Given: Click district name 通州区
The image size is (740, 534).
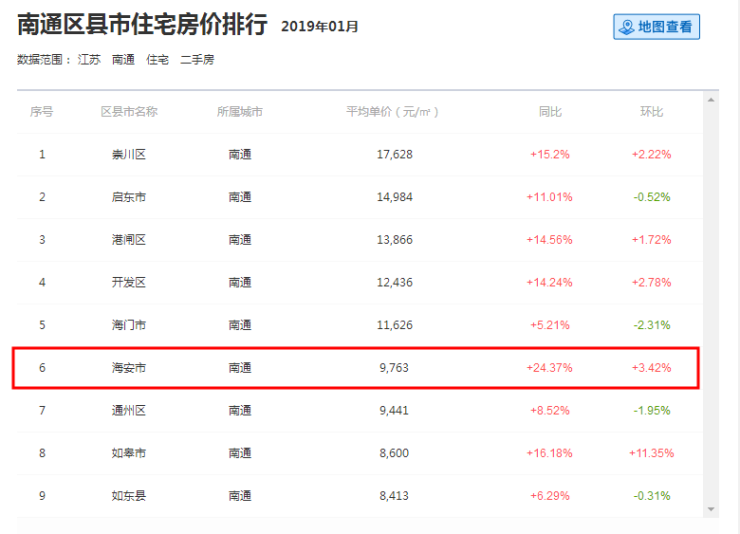Looking at the screenshot, I should [x=129, y=410].
